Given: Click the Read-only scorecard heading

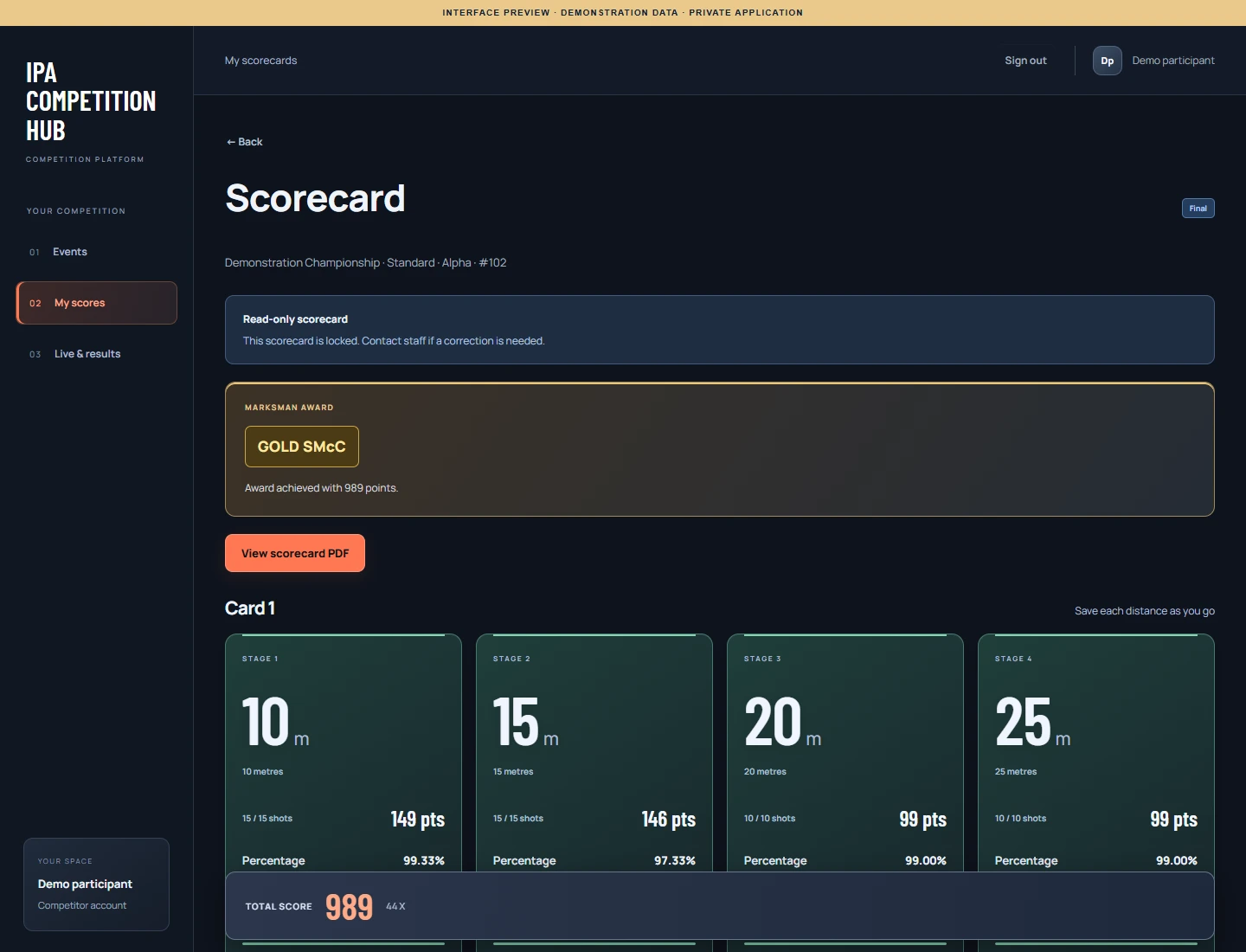Looking at the screenshot, I should coord(295,319).
